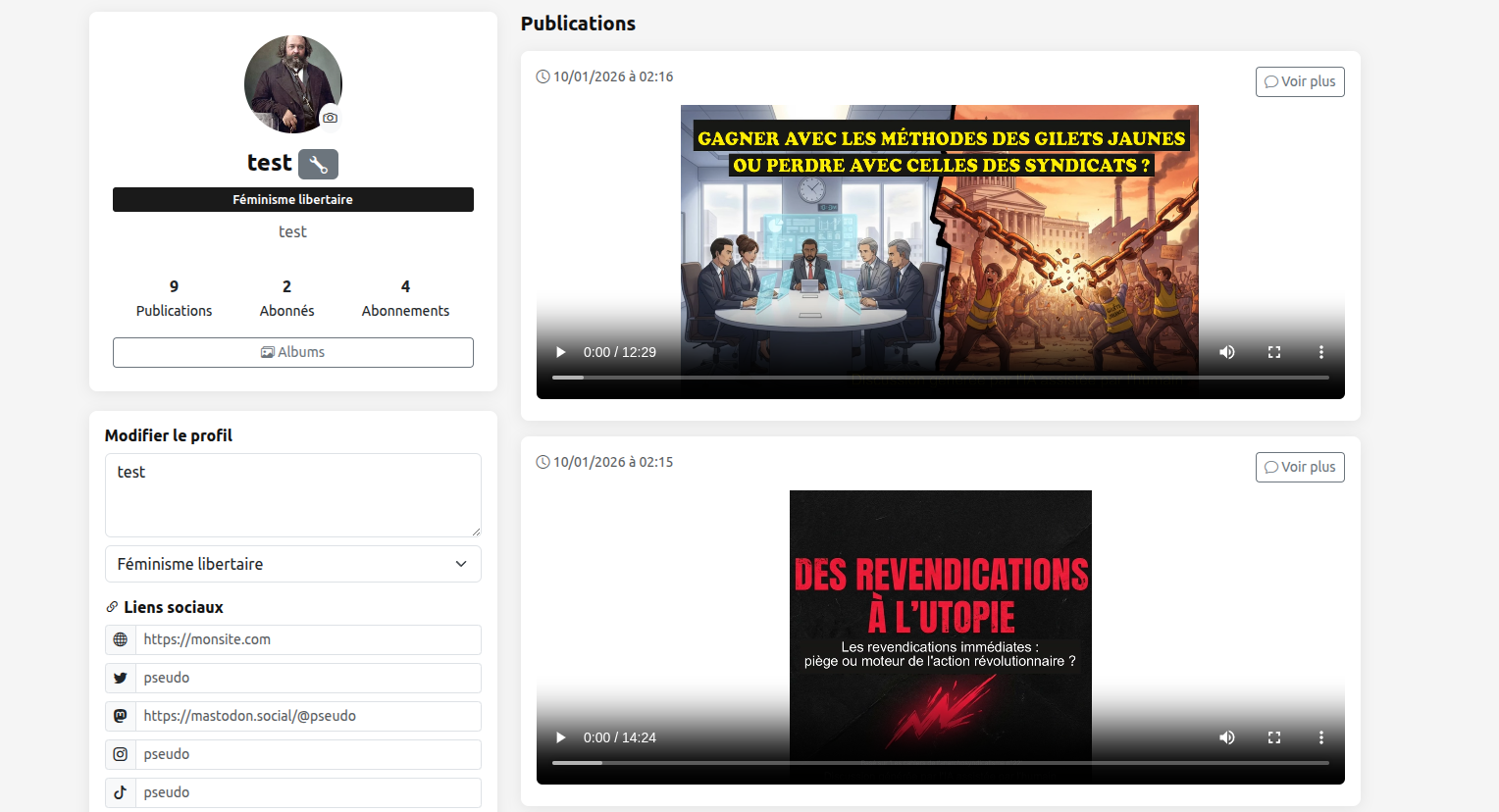Mute the first video's sound
Screen dimensions: 1499x812
pyautogui.click(x=1226, y=352)
